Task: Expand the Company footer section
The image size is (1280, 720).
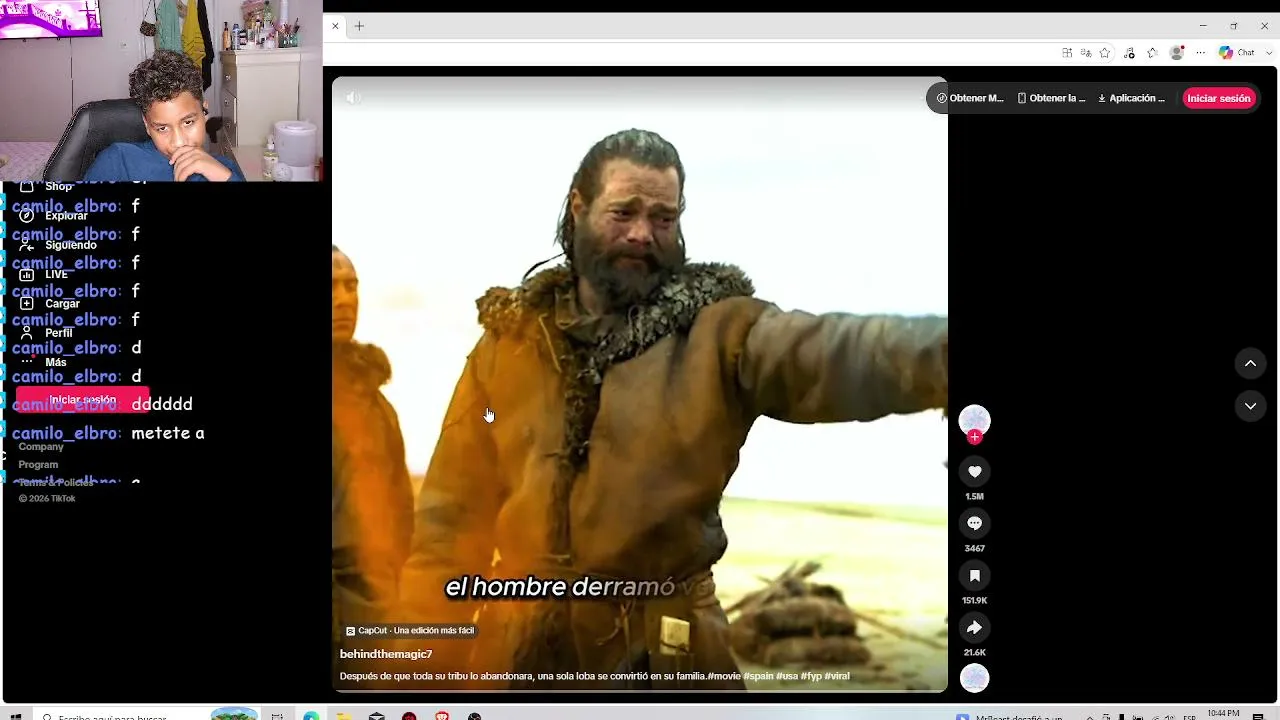Action: pos(41,447)
